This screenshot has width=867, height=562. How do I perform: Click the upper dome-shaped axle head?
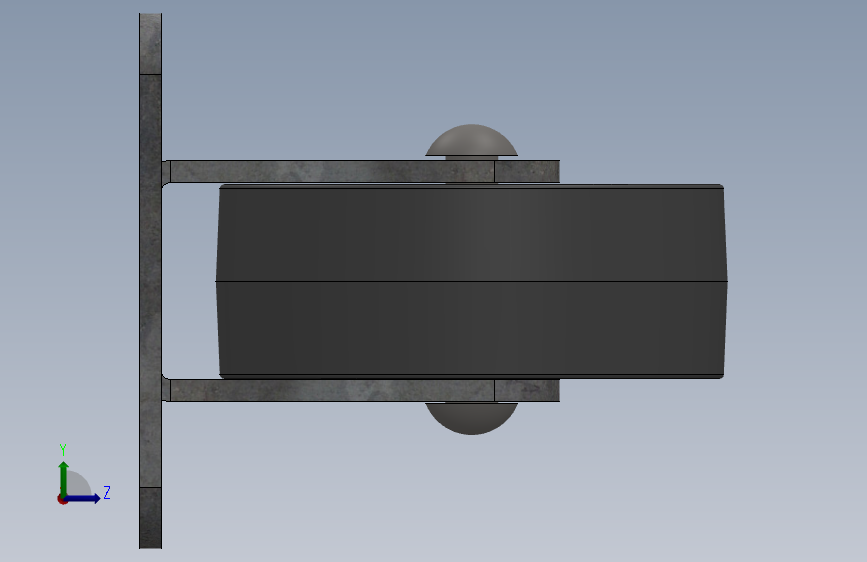pos(471,141)
